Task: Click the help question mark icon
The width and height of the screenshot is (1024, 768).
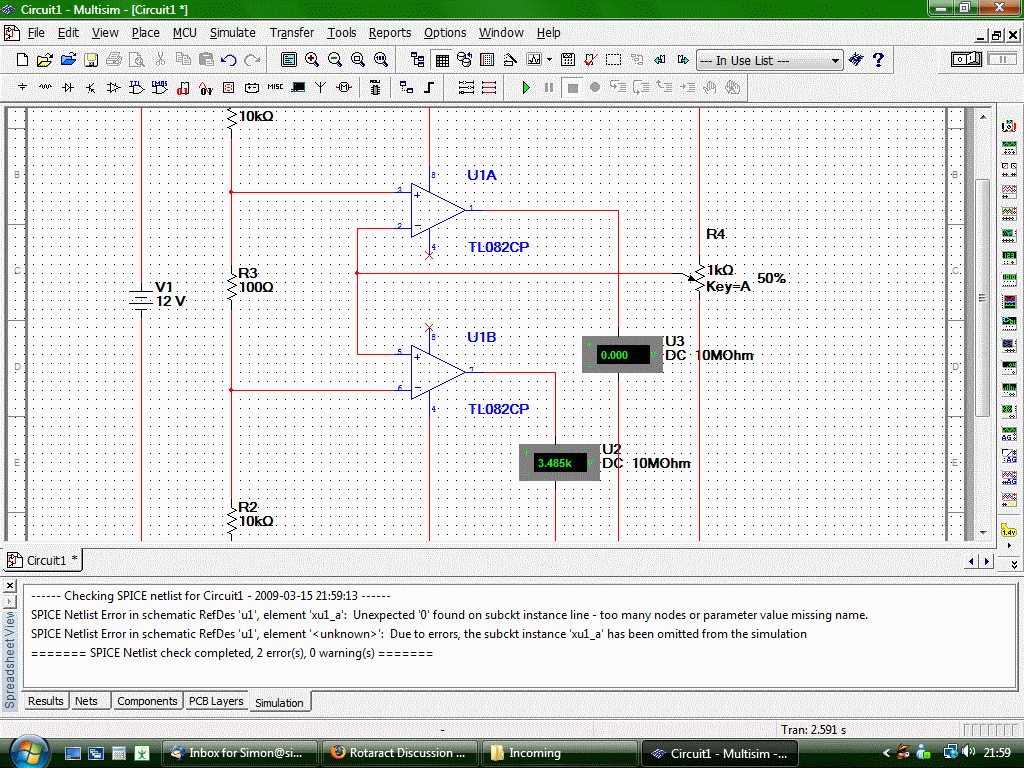Action: (878, 60)
